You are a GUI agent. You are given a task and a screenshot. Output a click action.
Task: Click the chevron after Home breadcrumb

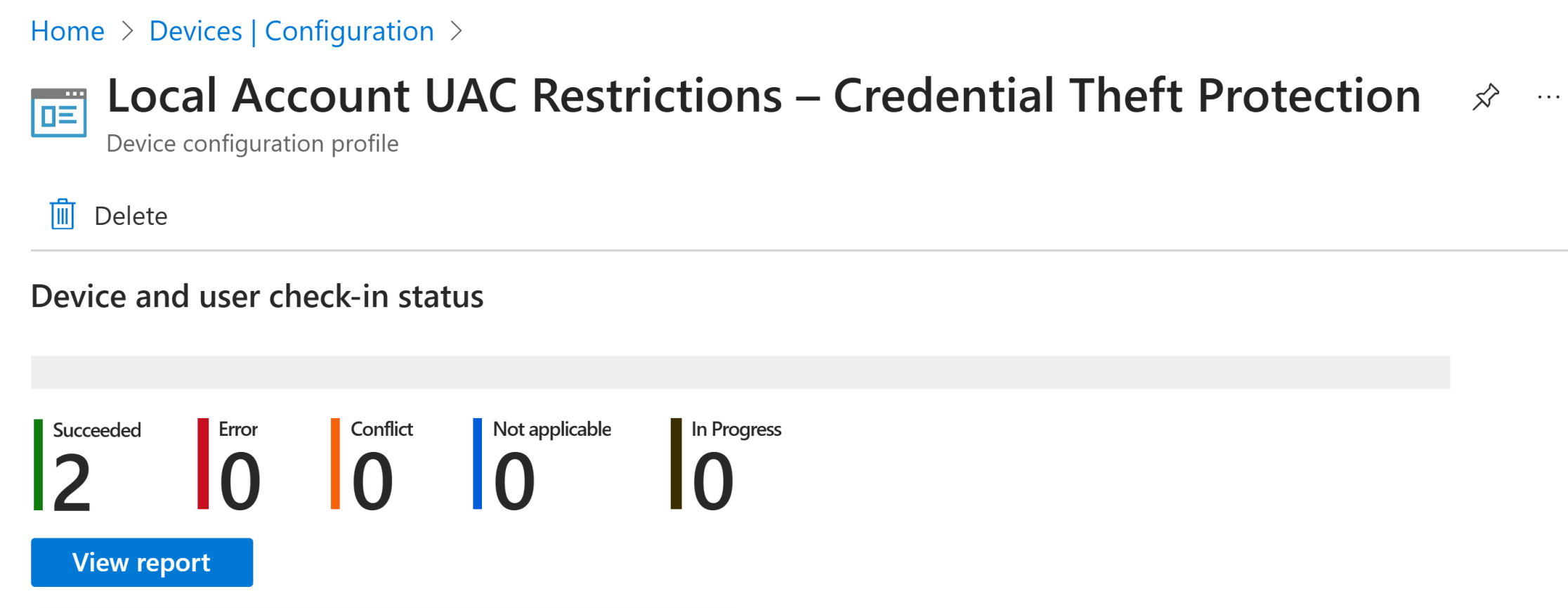(127, 31)
